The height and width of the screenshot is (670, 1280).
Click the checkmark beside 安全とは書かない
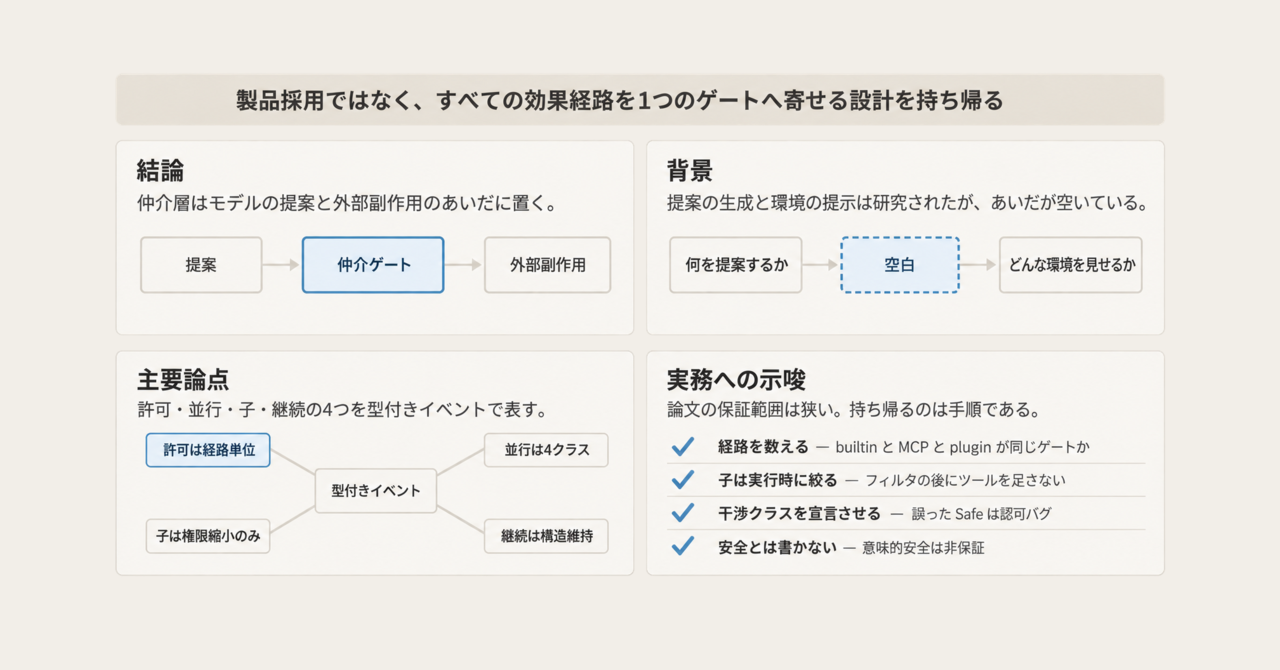point(683,546)
